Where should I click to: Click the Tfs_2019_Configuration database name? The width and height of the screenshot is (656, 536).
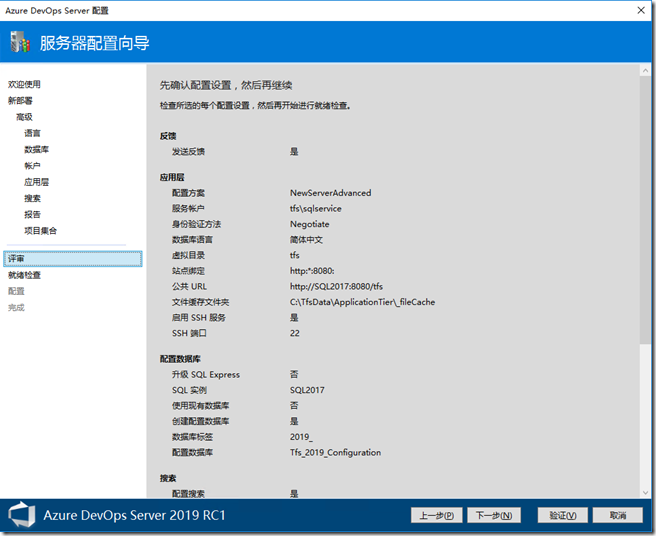point(336,453)
